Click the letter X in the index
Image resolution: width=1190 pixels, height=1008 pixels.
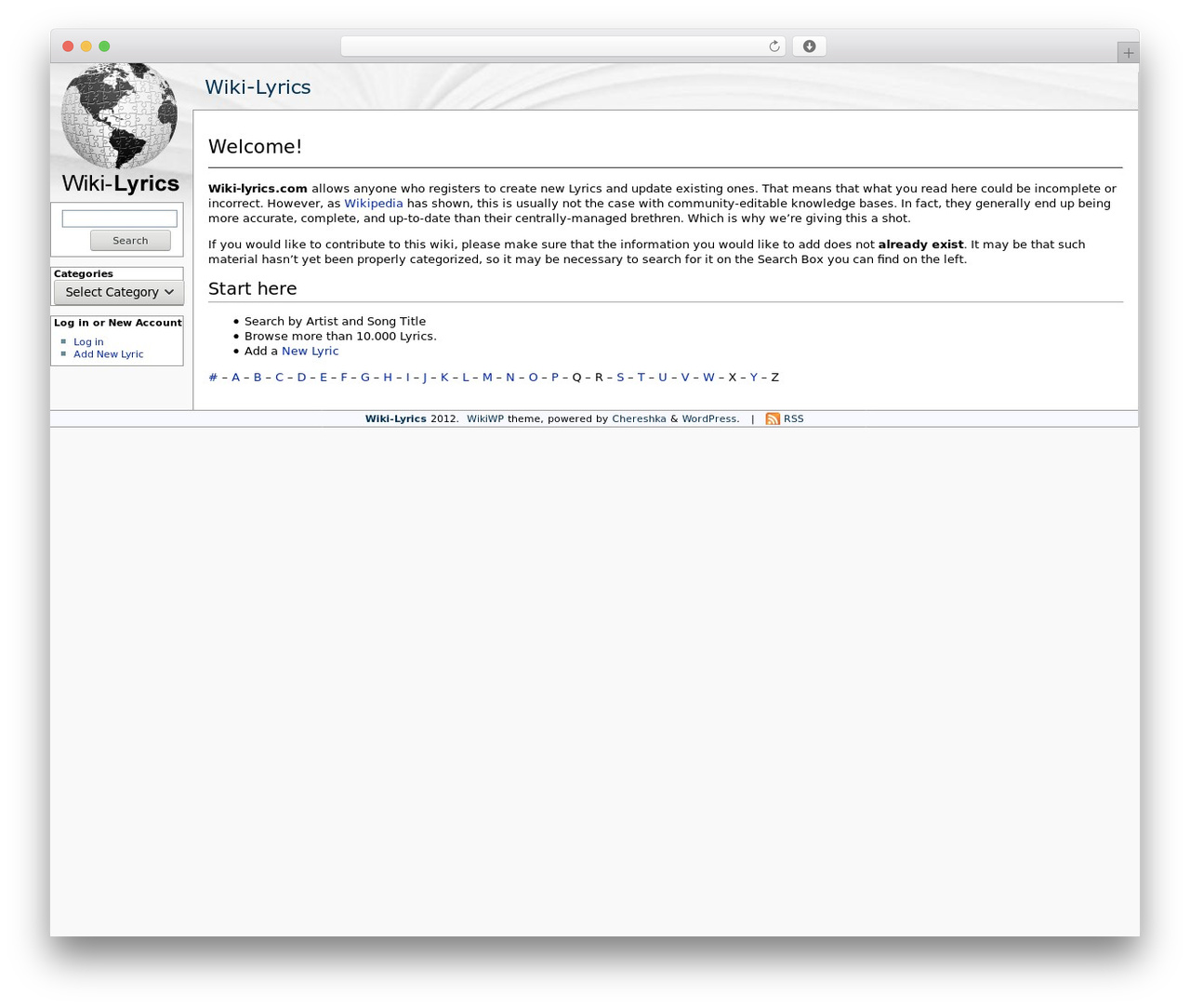tap(732, 378)
